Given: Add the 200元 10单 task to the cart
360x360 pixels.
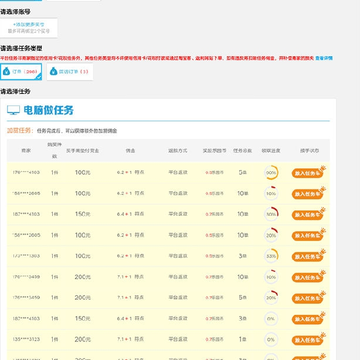Looking at the screenshot, I should tap(307, 277).
